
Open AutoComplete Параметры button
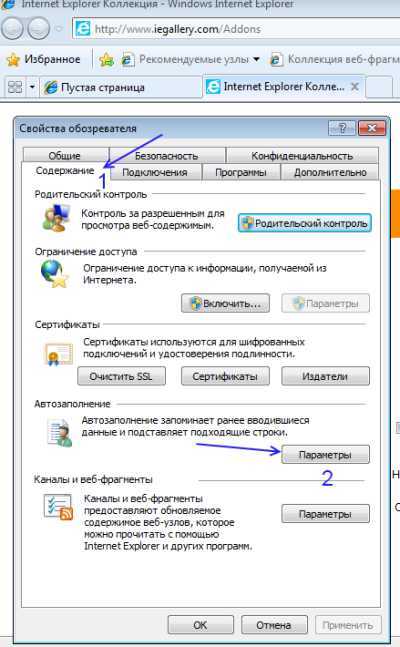(325, 455)
